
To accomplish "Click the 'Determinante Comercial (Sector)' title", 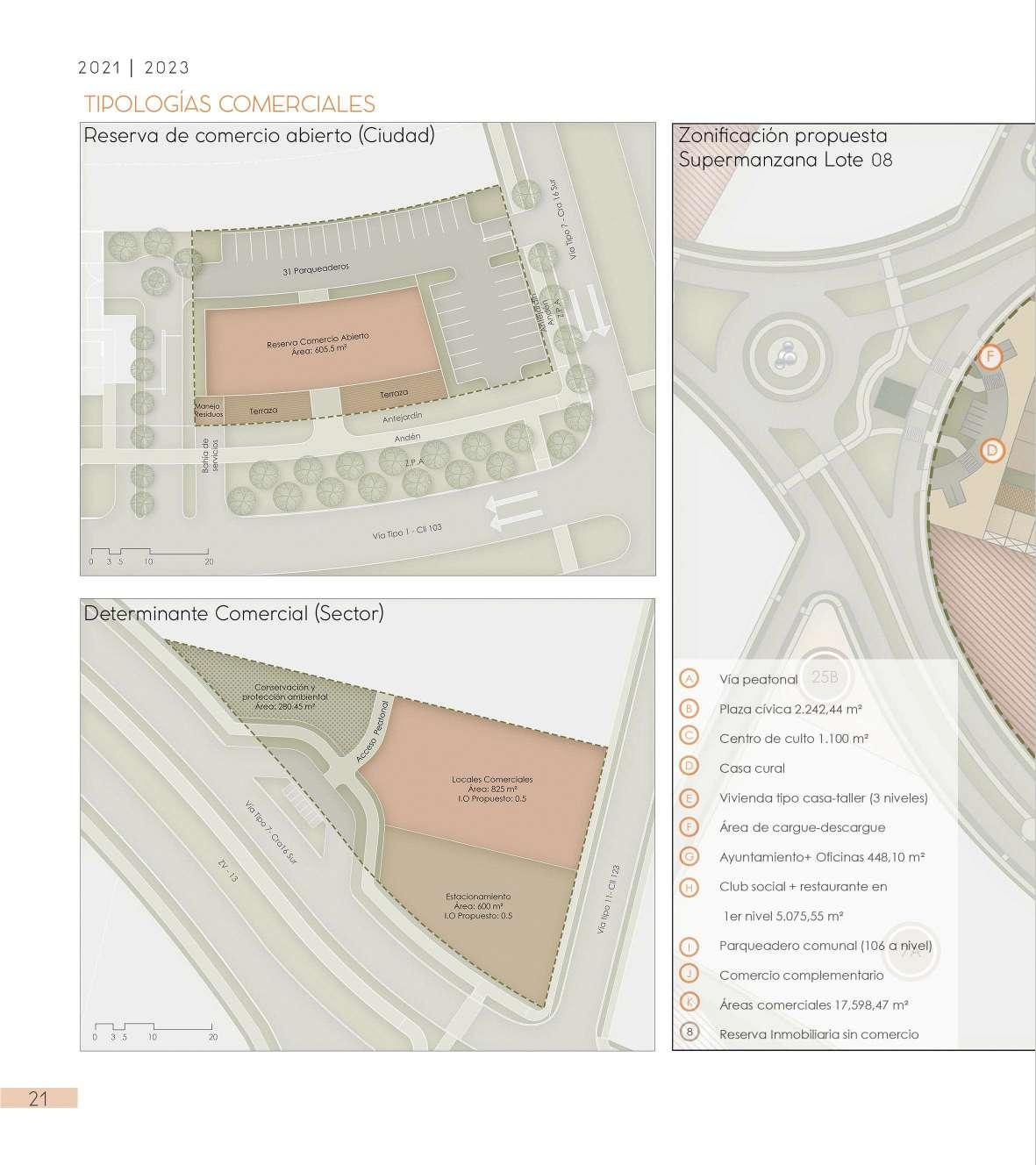I will [x=233, y=613].
